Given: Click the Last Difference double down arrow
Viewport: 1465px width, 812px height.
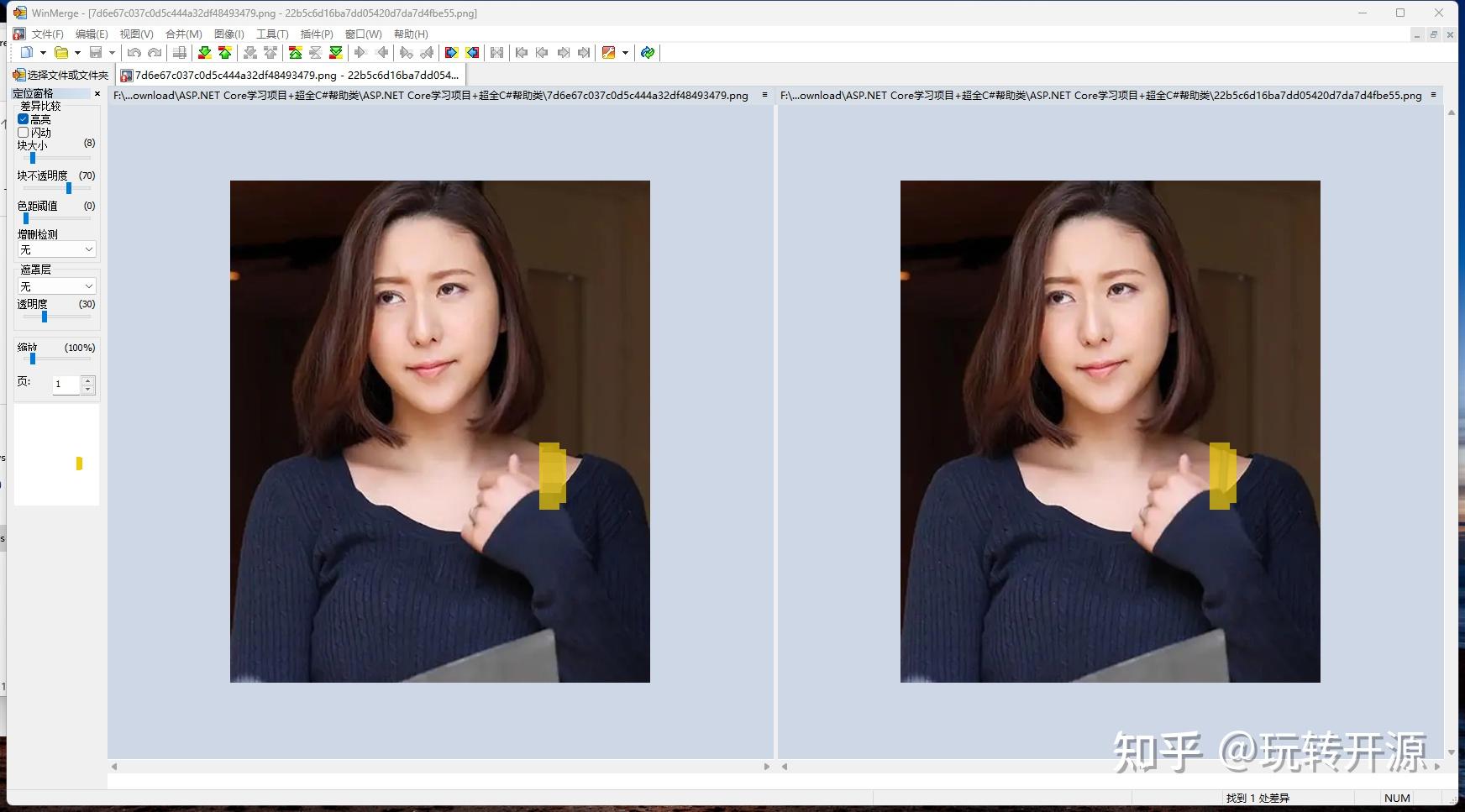Looking at the screenshot, I should pos(336,52).
